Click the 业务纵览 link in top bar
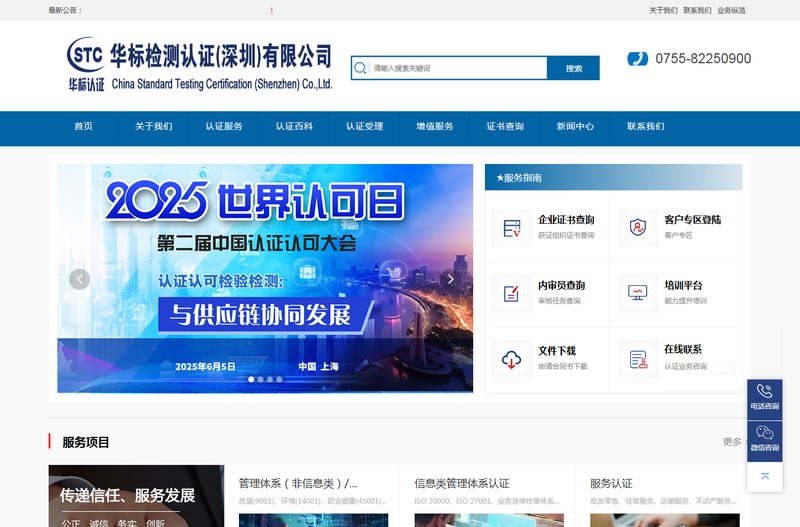800x527 pixels. 731,10
